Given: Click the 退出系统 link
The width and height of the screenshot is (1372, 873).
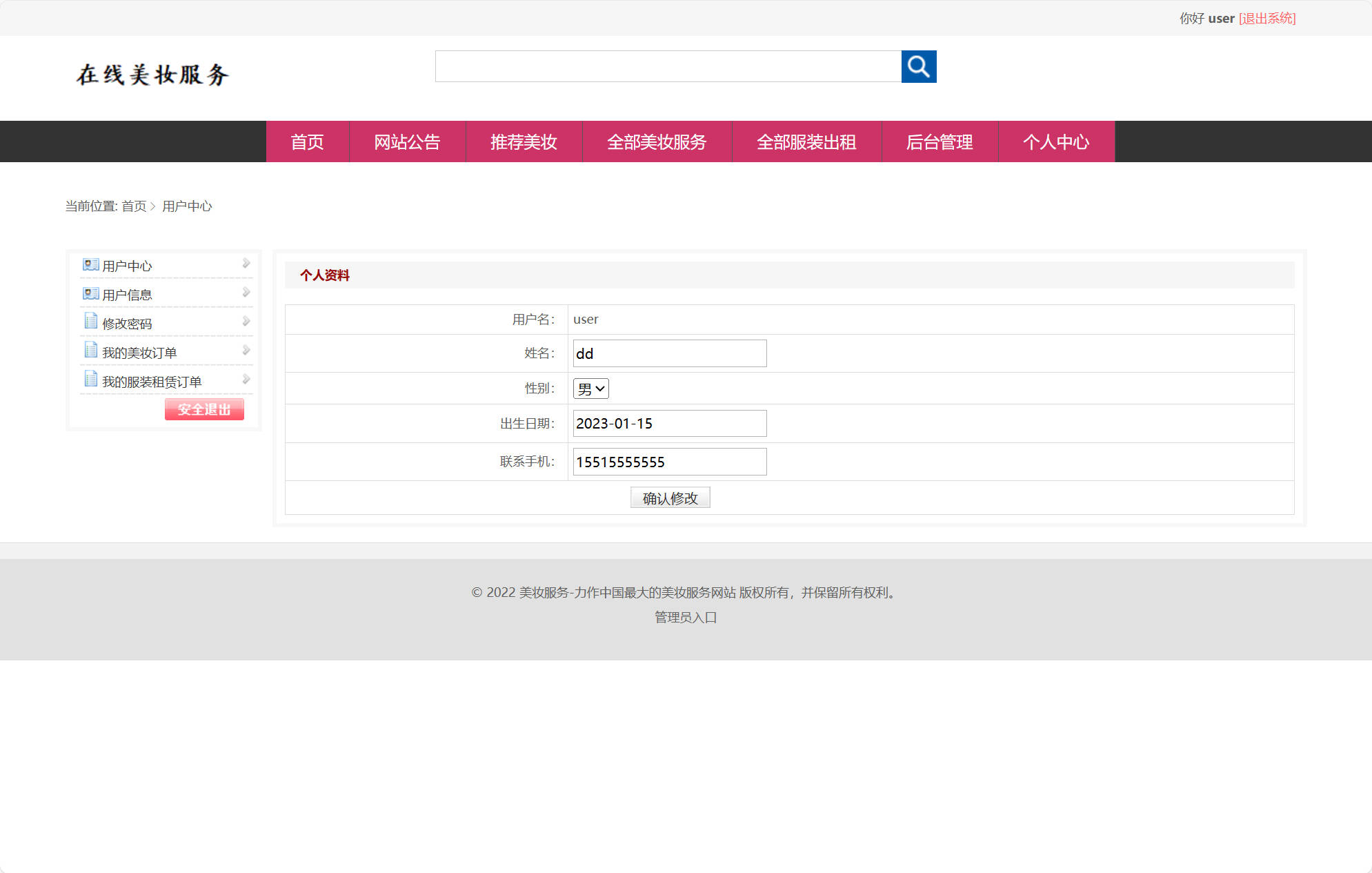Looking at the screenshot, I should click(x=1268, y=18).
